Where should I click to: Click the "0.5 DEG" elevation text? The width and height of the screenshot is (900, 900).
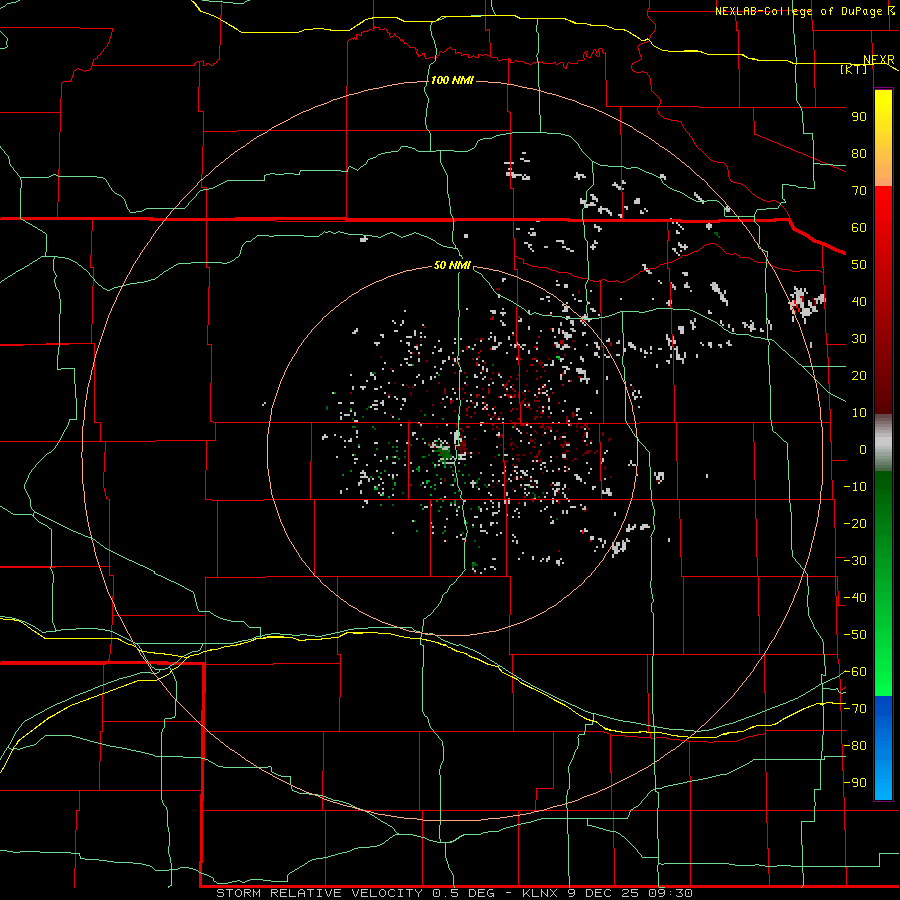(x=466, y=893)
